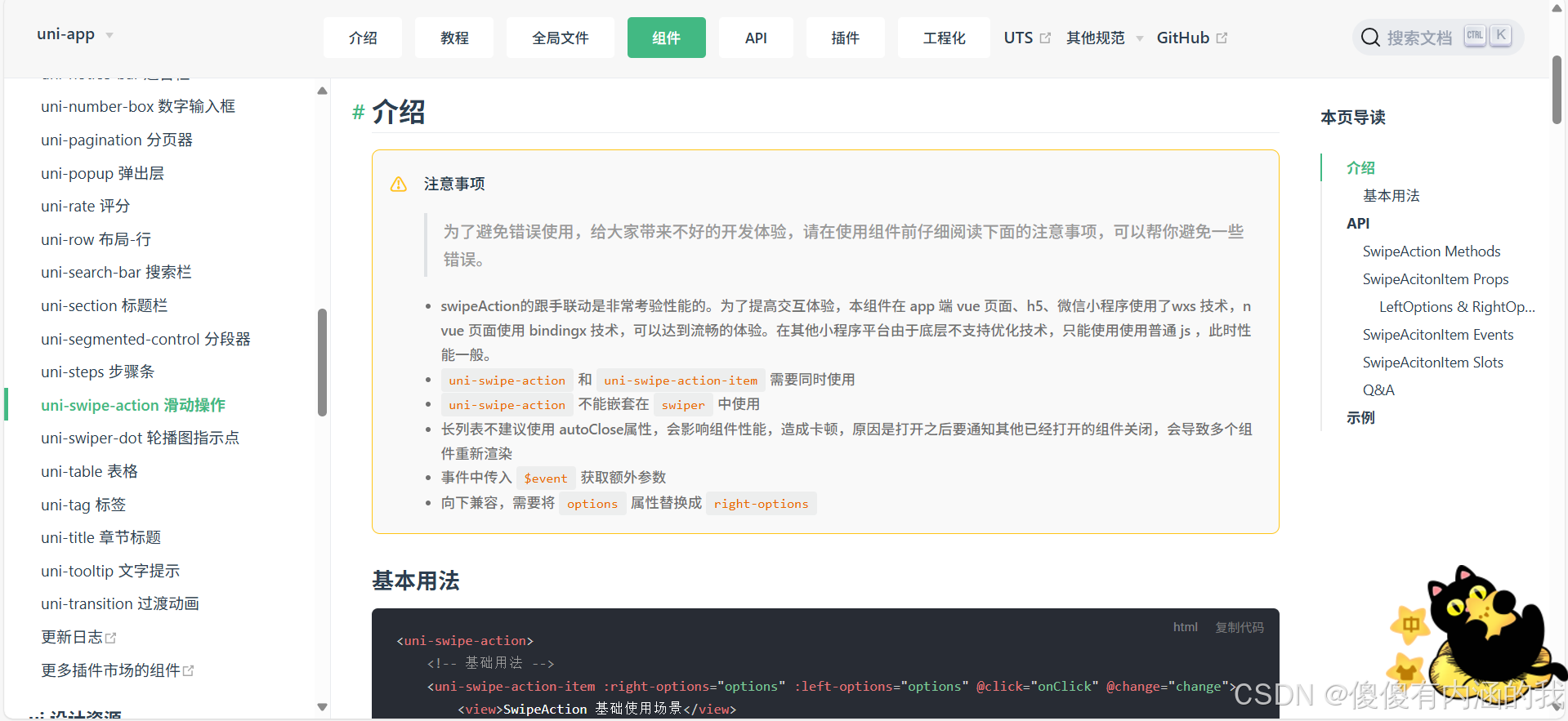The width and height of the screenshot is (1568, 721).
Task: Jump to 介绍 in page outline
Action: pos(1360,167)
